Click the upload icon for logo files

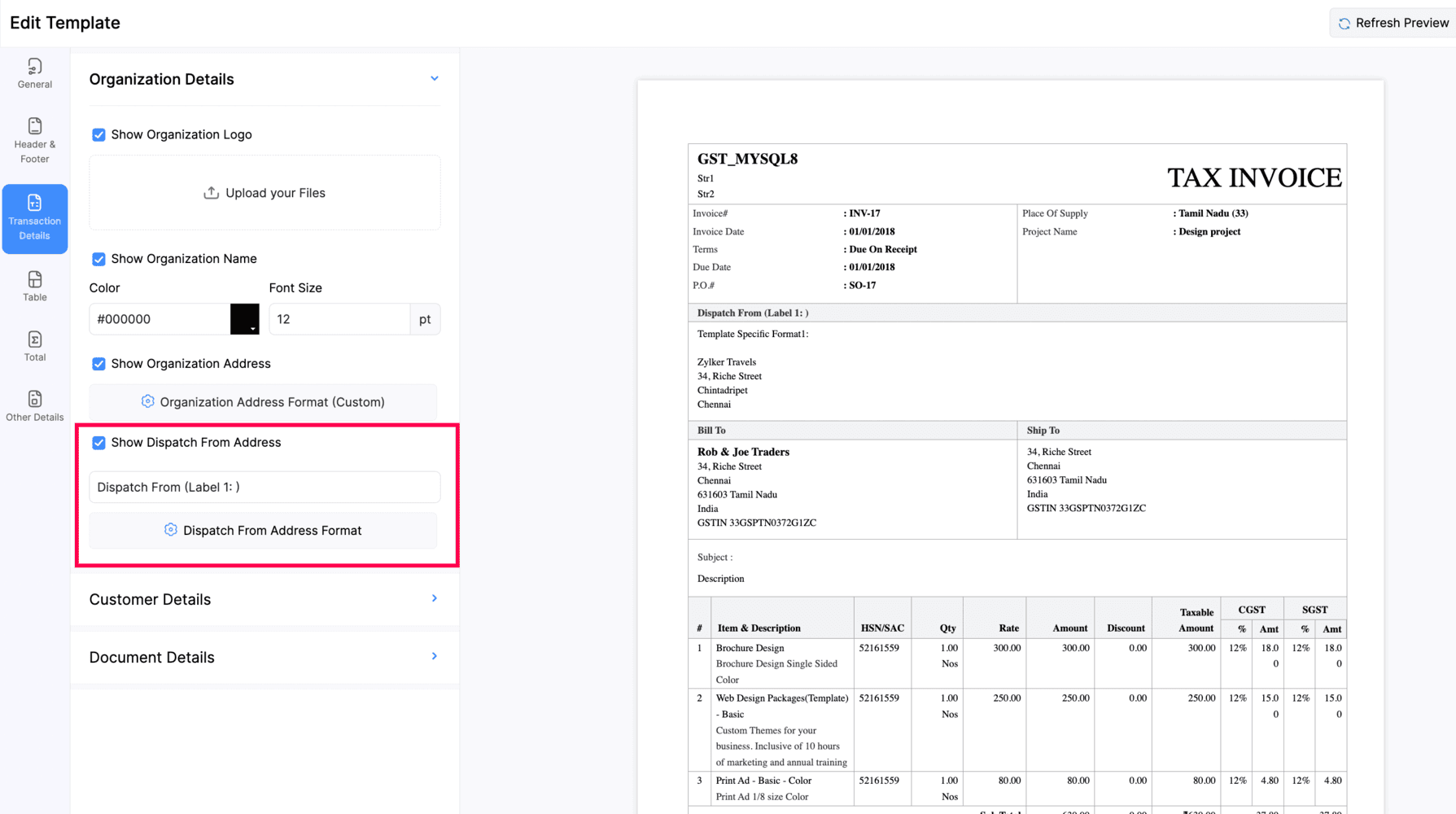pos(211,193)
